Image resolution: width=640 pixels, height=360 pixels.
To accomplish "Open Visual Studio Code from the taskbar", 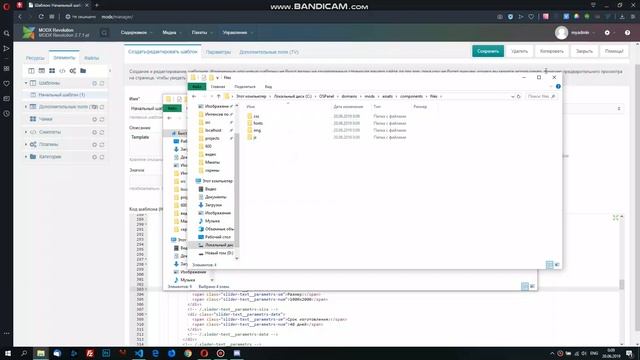I will [139, 353].
